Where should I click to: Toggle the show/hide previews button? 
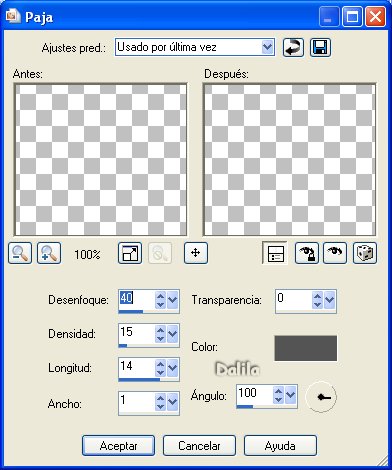(275, 253)
